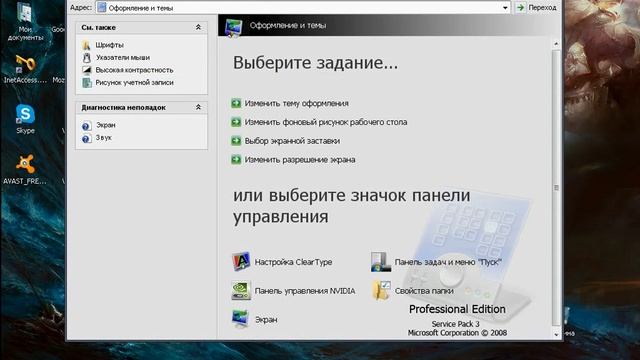640x360 pixels.
Task: Open the Звук troubleshooting link
Action: coord(103,138)
